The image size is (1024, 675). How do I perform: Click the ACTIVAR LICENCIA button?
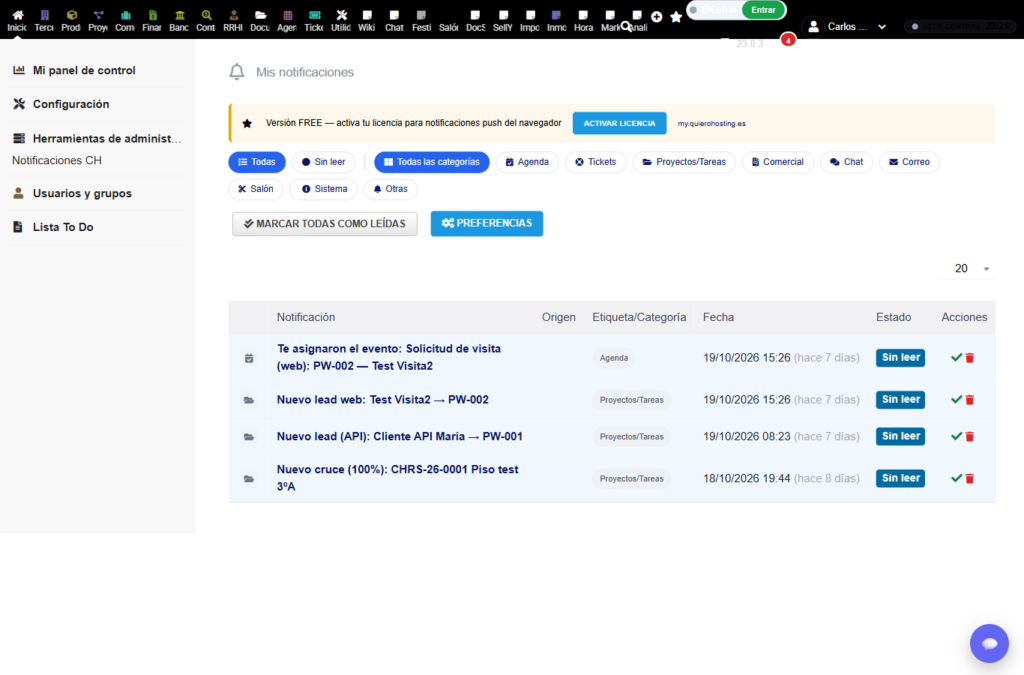[619, 123]
